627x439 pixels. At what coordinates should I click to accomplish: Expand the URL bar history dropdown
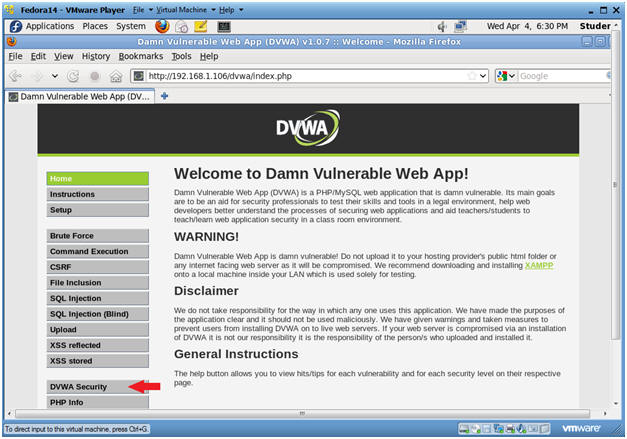(x=483, y=76)
